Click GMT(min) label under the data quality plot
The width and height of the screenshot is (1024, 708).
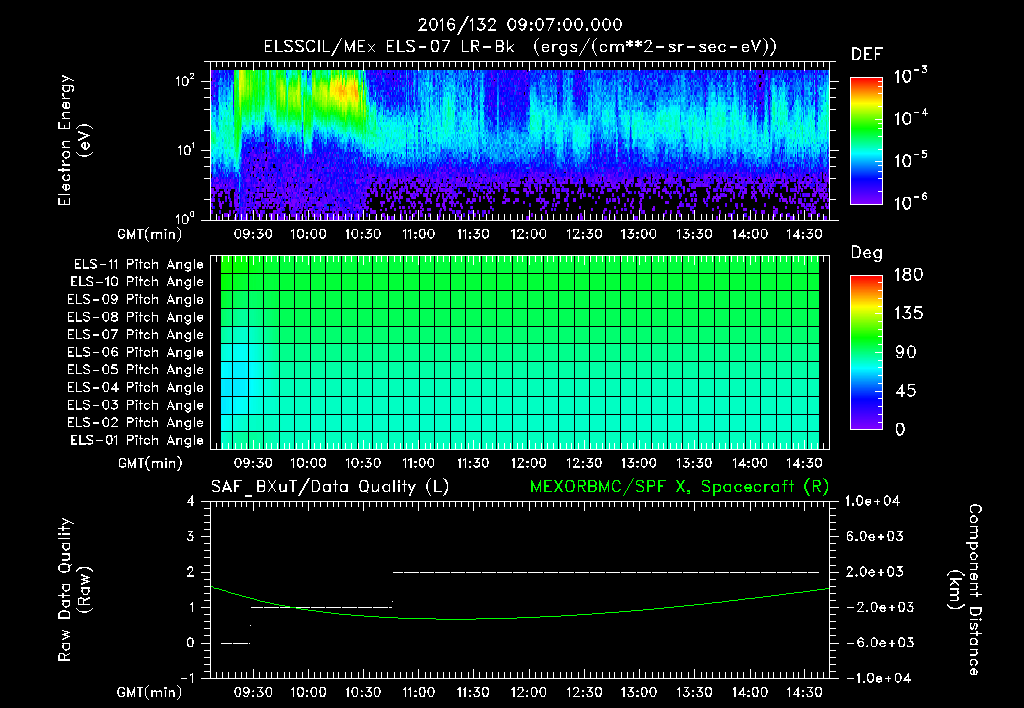[x=150, y=692]
